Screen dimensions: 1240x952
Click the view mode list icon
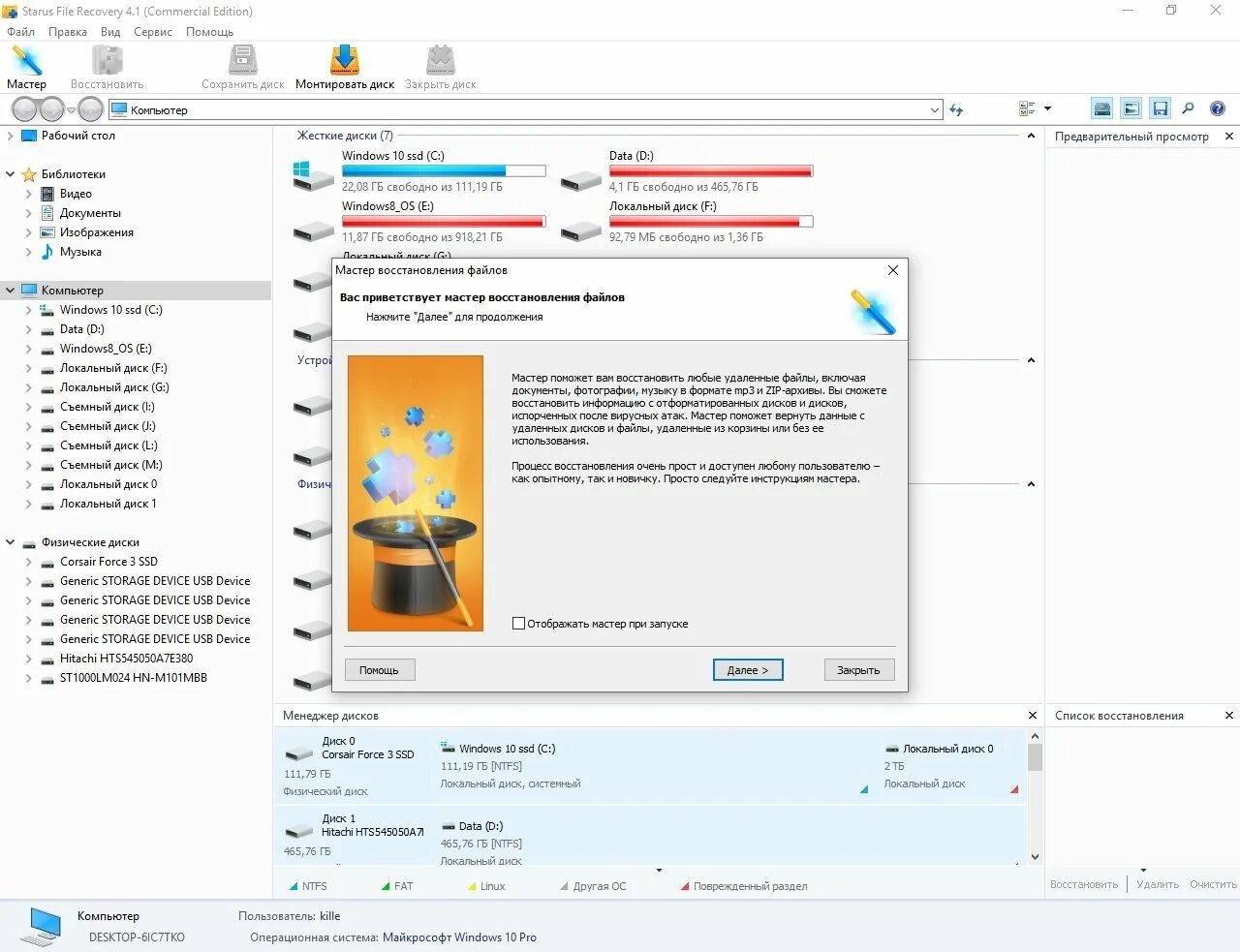[x=1028, y=109]
